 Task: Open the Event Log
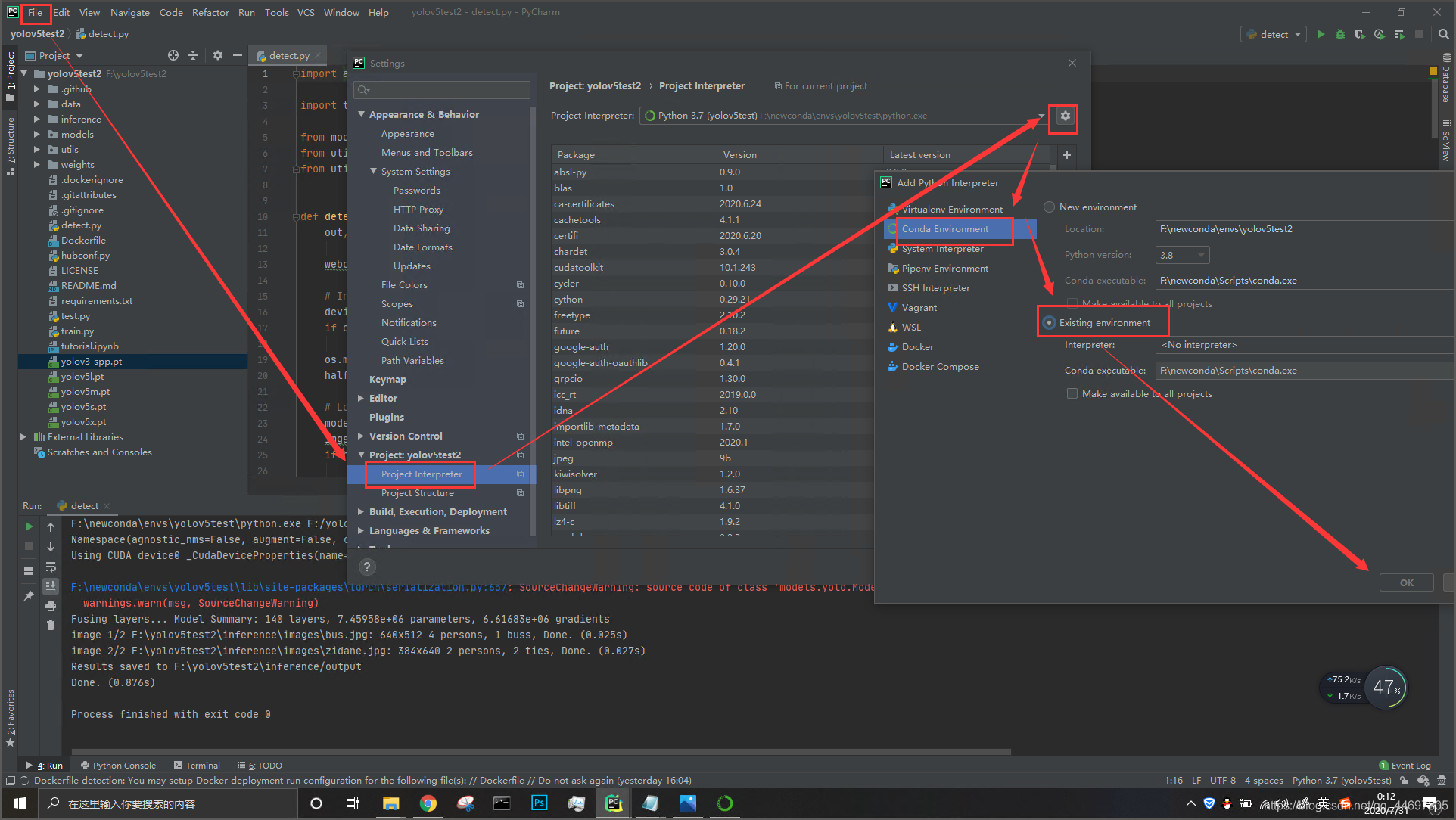(1405, 766)
